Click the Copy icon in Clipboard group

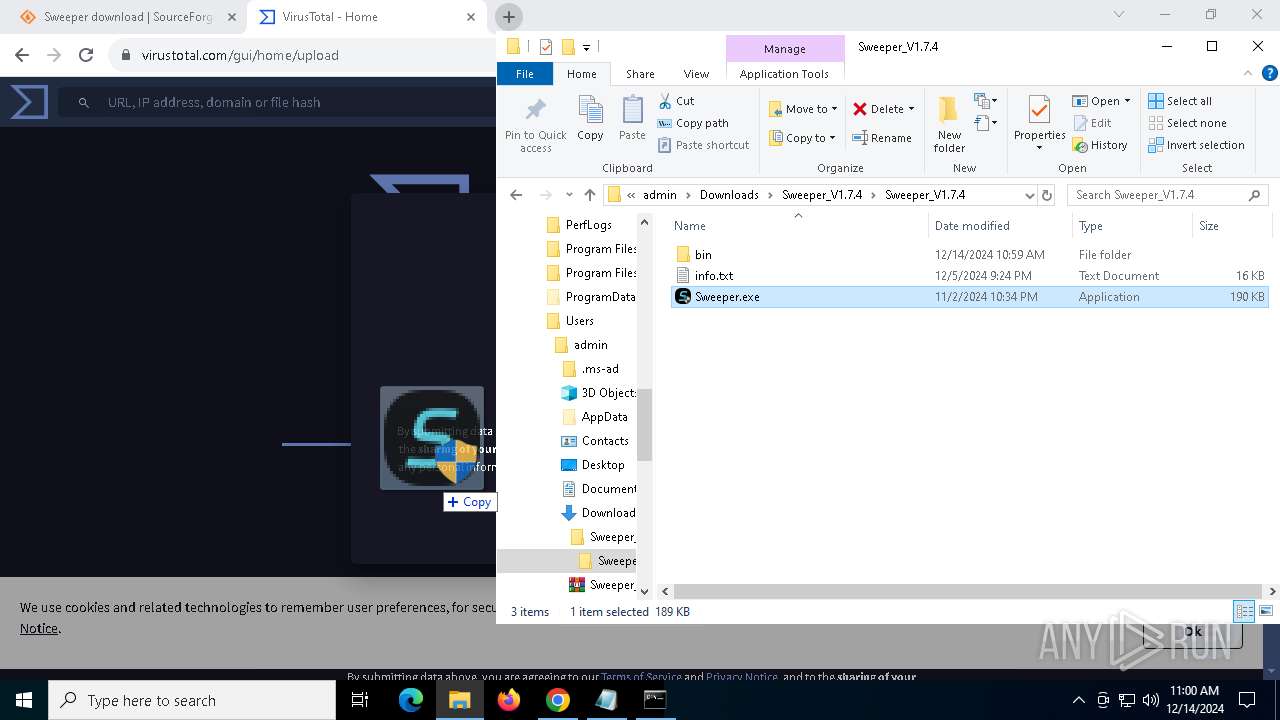pos(590,118)
